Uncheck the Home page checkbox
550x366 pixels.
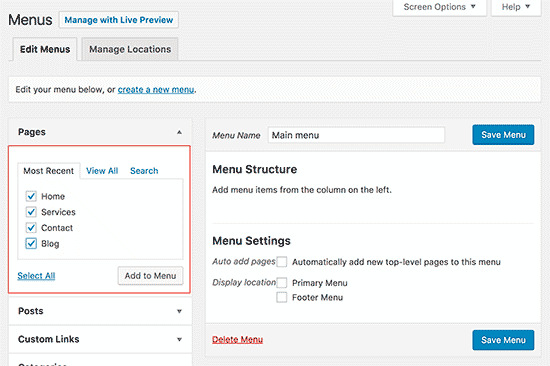(31, 196)
